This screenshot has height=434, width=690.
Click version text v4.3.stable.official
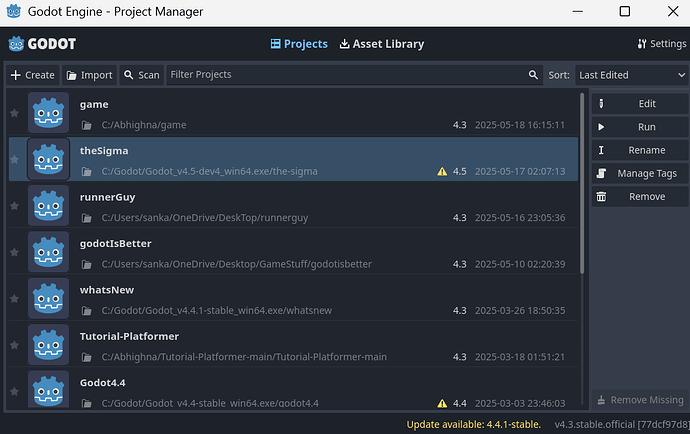click(622, 425)
